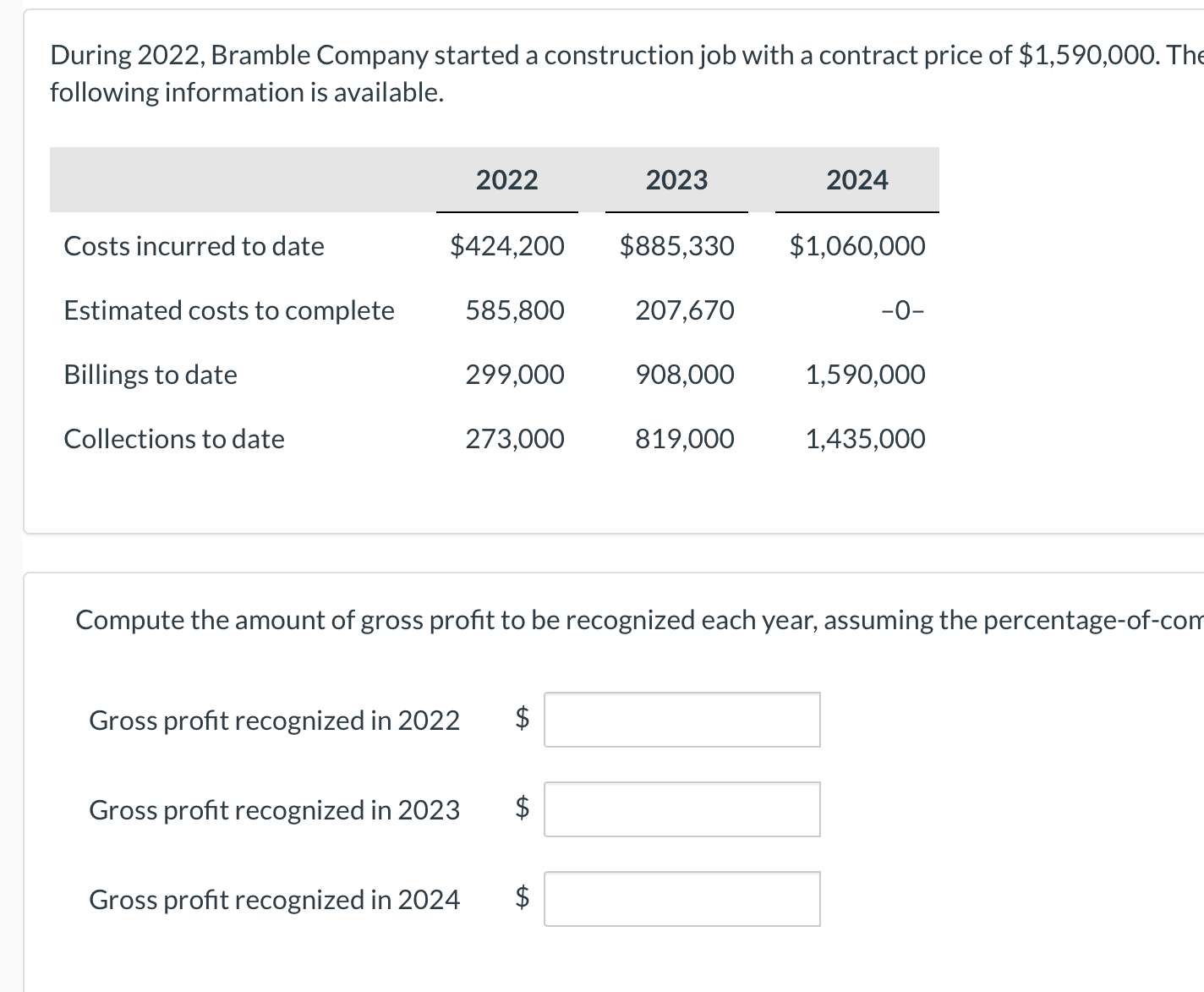The width and height of the screenshot is (1204, 992).
Task: Select the 2022 column header
Action: 506,179
